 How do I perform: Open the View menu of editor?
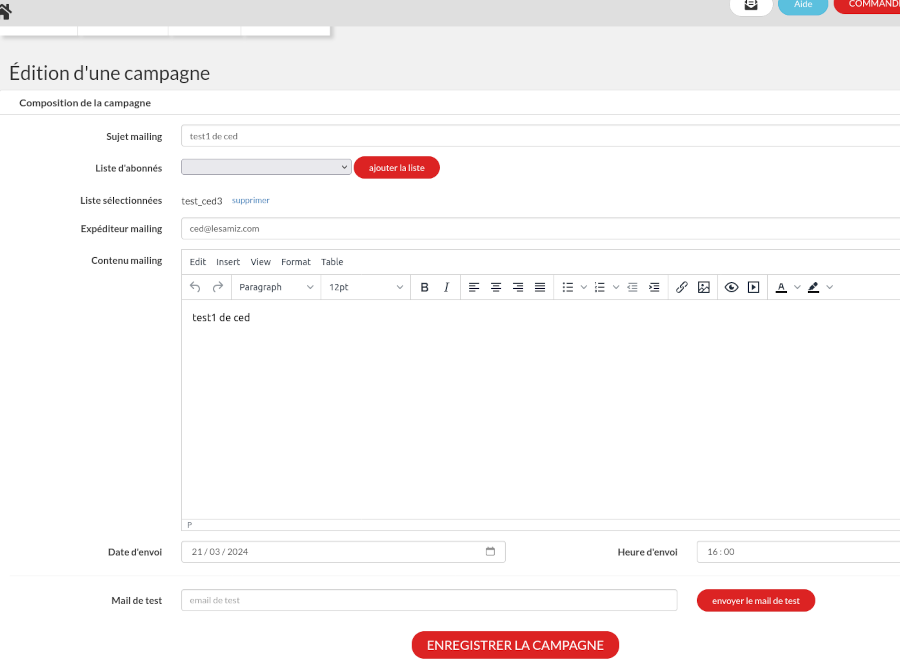point(261,262)
